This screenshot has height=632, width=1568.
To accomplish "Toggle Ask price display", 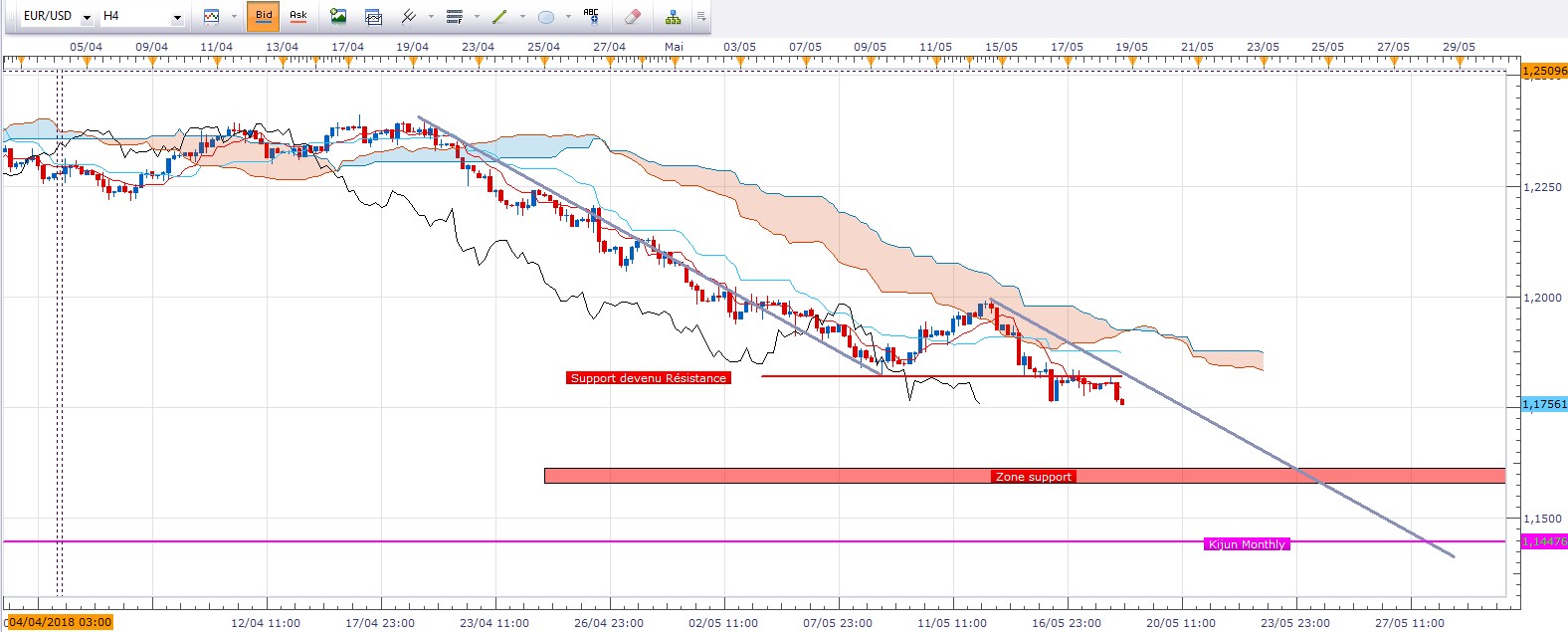I will pyautogui.click(x=297, y=16).
